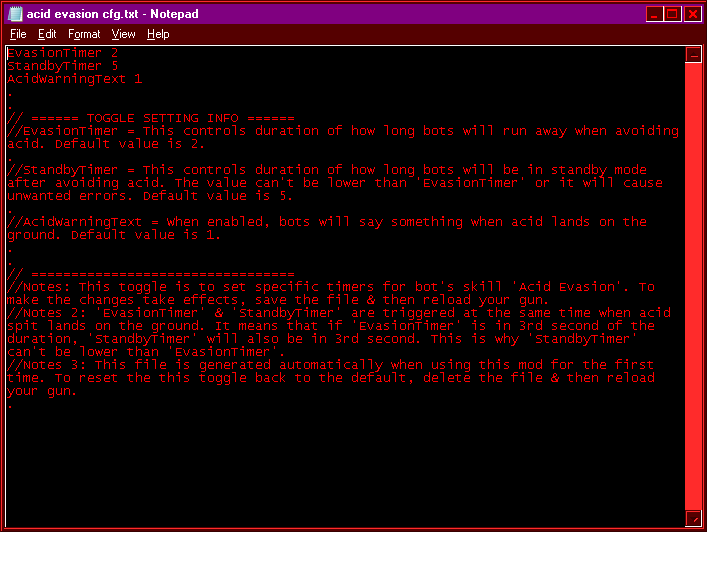Click the red vertical scrollbar track
Screen dimensions: 708x569
click(693, 286)
